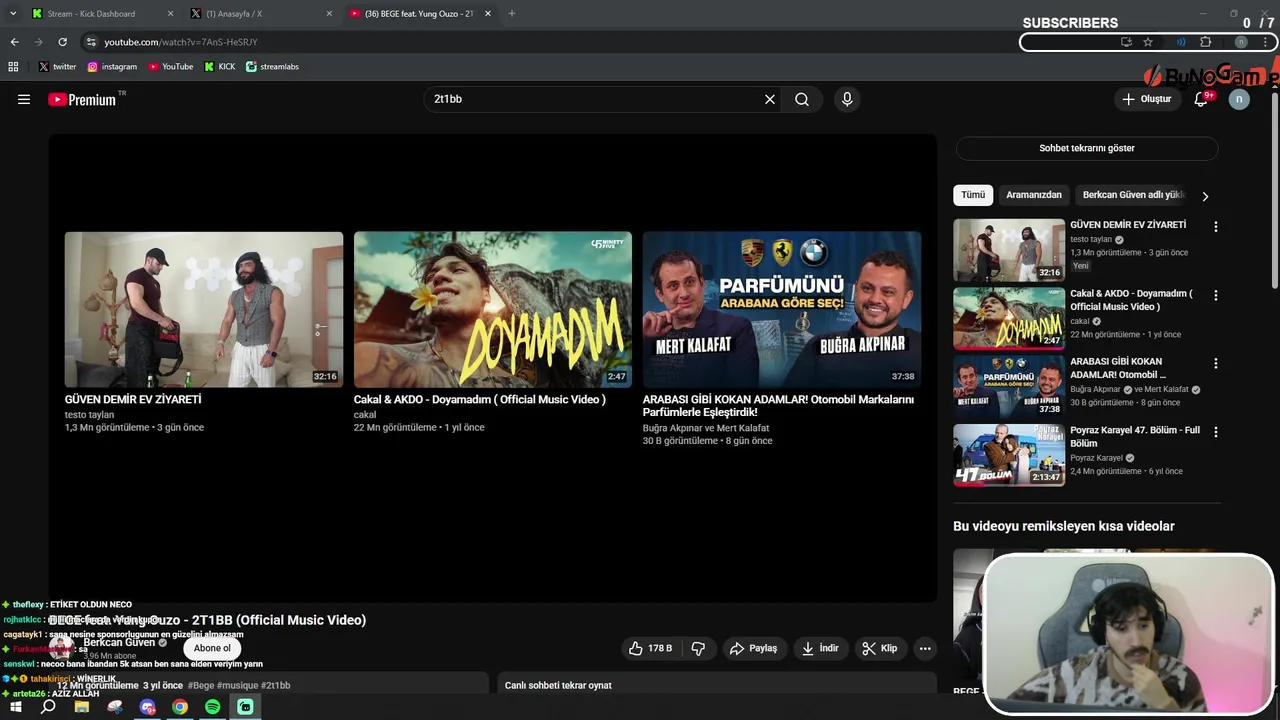Screen dimensions: 1280x720
Task: Open Berkcan Güven channel name
Action: pyautogui.click(x=119, y=642)
